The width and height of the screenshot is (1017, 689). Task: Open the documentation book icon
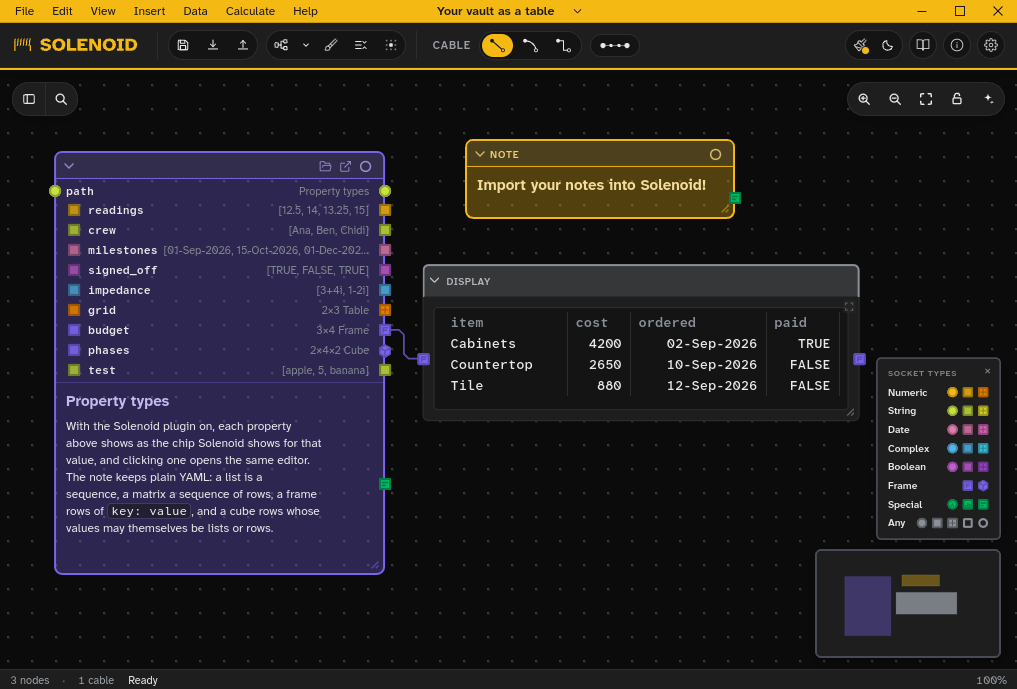pos(922,45)
